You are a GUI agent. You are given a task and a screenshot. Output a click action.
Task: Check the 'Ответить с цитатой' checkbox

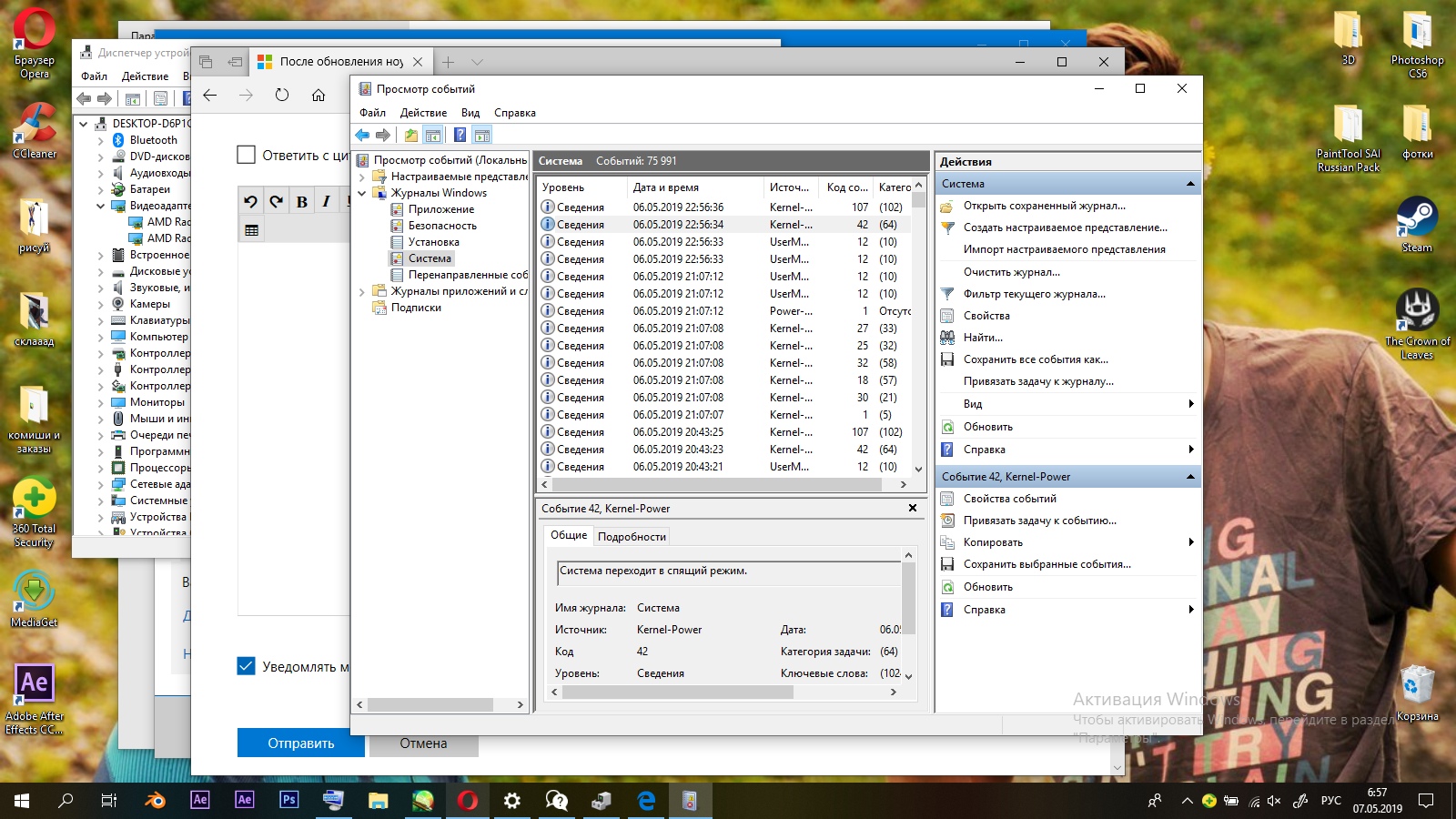coord(246,155)
